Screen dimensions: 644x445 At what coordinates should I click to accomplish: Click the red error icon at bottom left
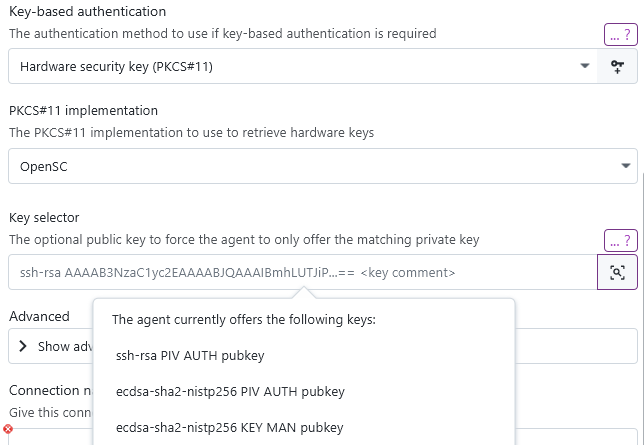(x=7, y=429)
